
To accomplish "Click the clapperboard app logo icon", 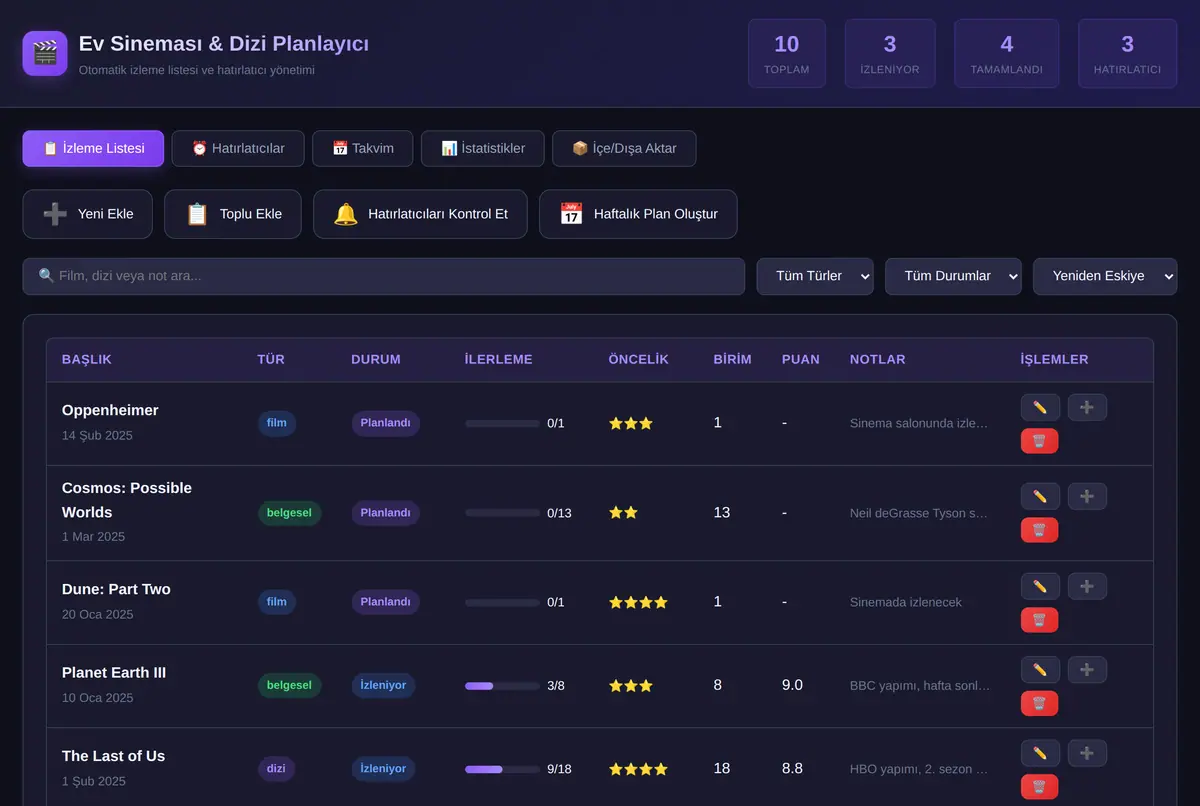I will click(x=45, y=53).
